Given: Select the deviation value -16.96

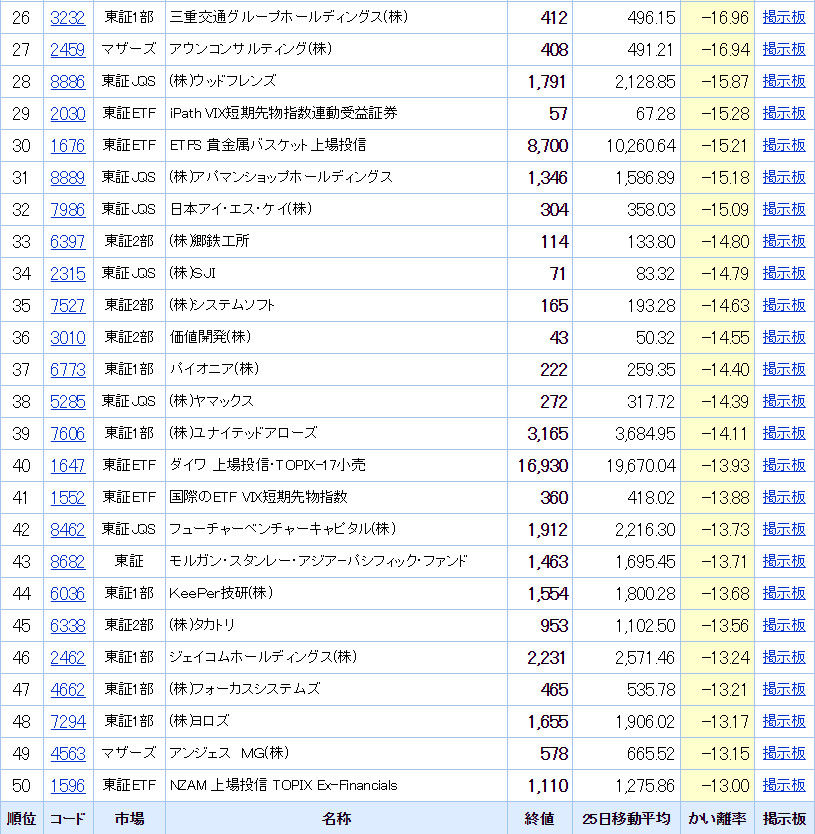Looking at the screenshot, I should pos(725,18).
